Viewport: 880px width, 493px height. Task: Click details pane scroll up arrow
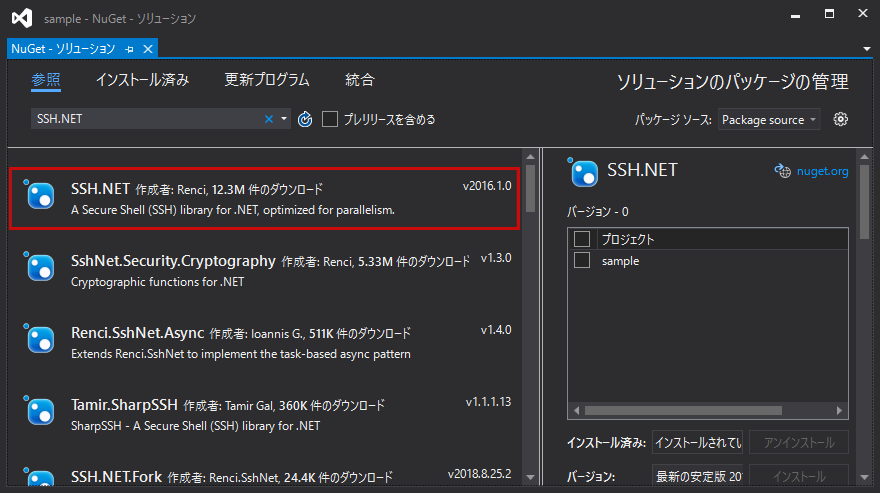(864, 156)
